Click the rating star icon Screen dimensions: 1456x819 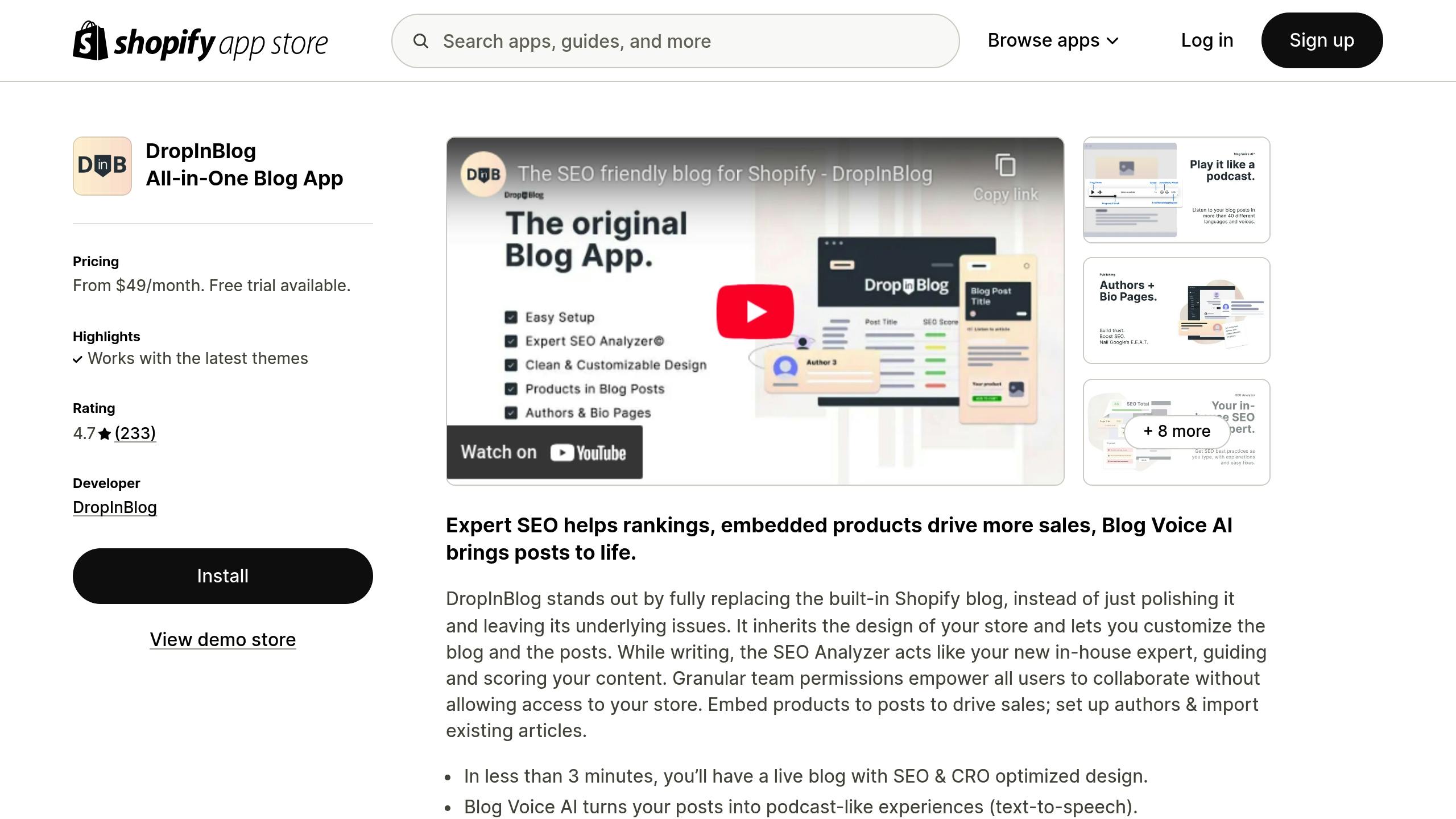pos(105,434)
